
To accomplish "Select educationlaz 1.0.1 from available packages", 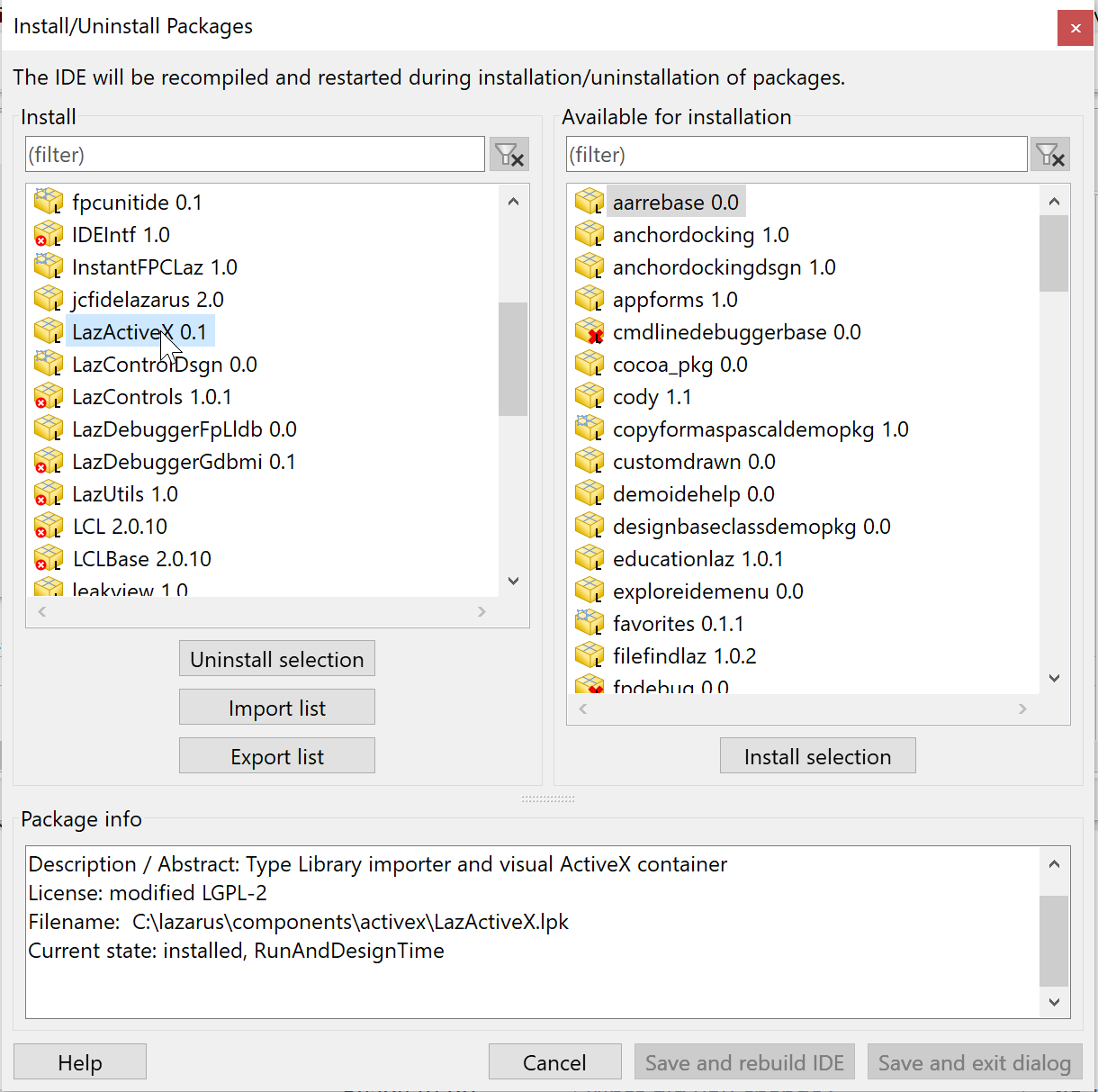I will point(697,559).
